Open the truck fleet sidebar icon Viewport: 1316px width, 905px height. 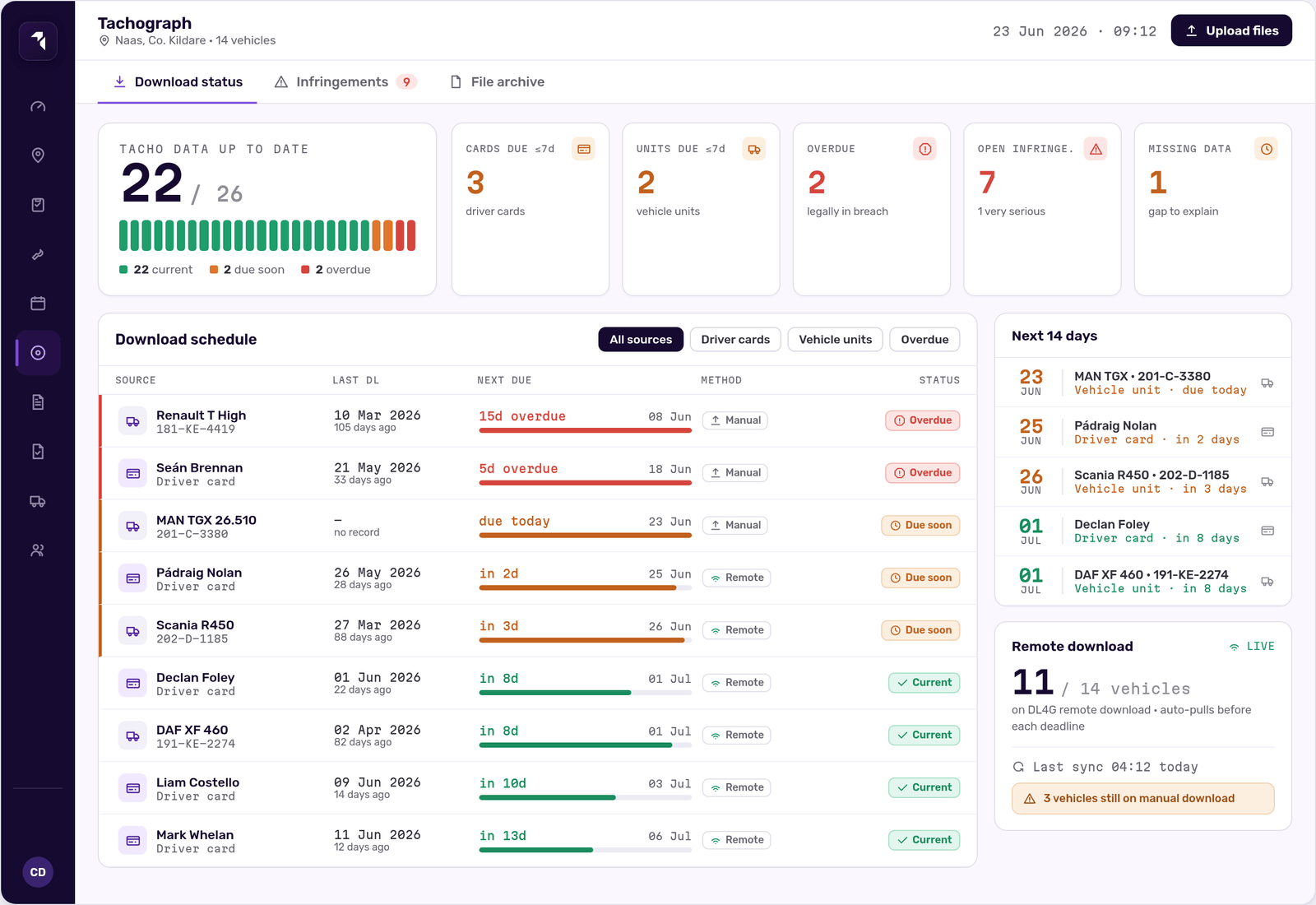tap(38, 501)
